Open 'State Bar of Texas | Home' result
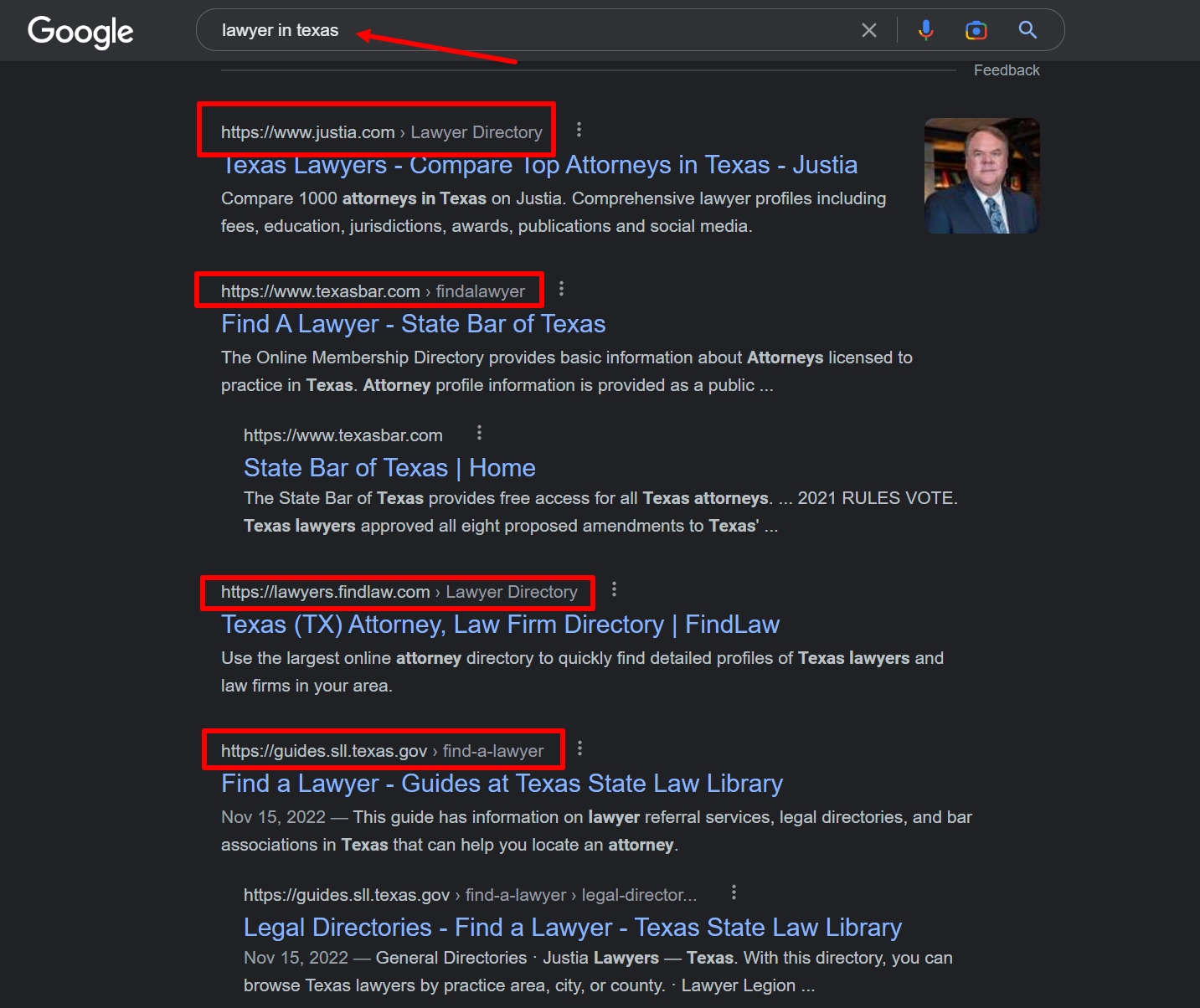This screenshot has width=1200, height=1008. tap(389, 468)
